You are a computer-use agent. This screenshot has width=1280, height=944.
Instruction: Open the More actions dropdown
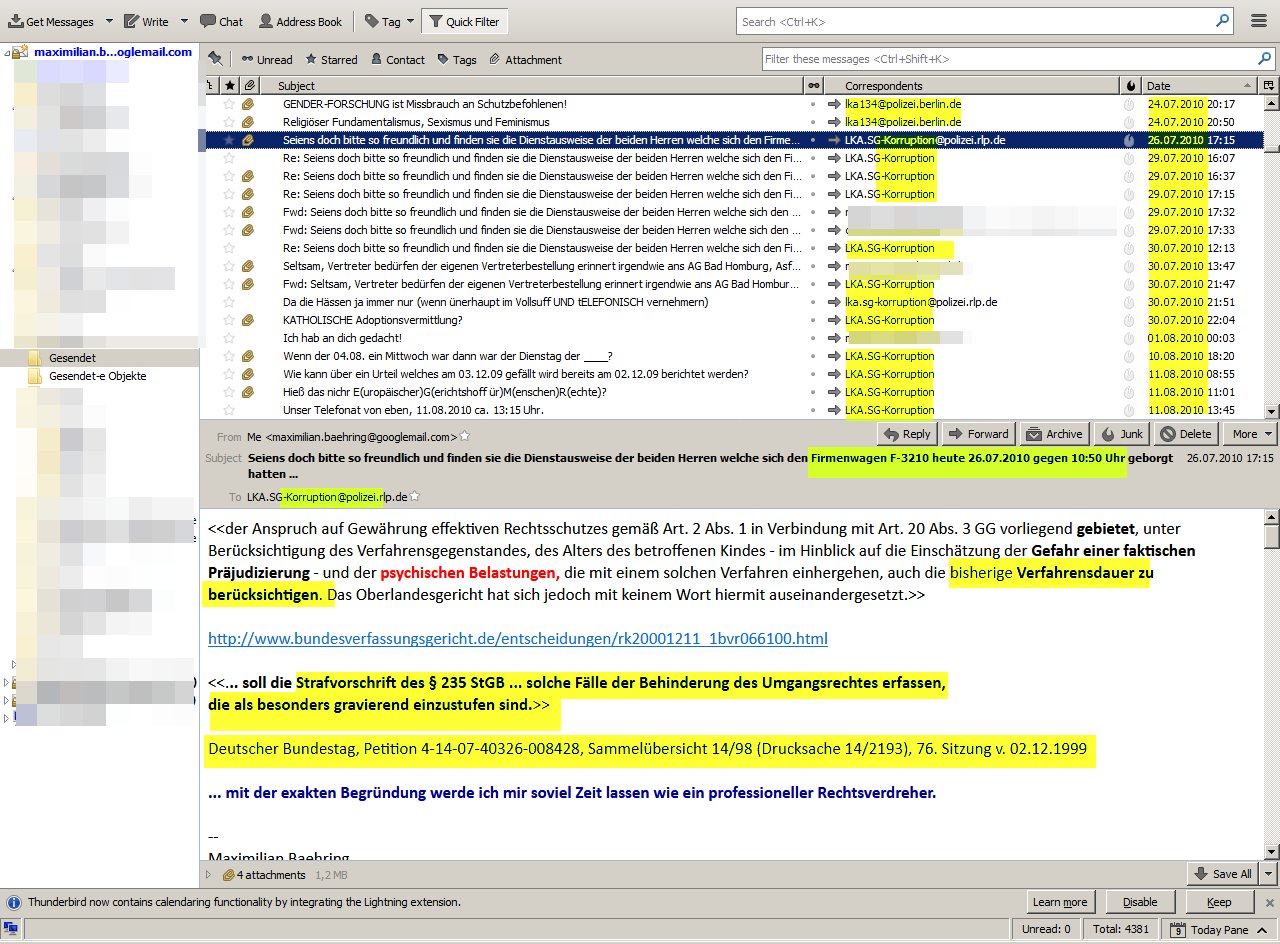coord(1250,434)
